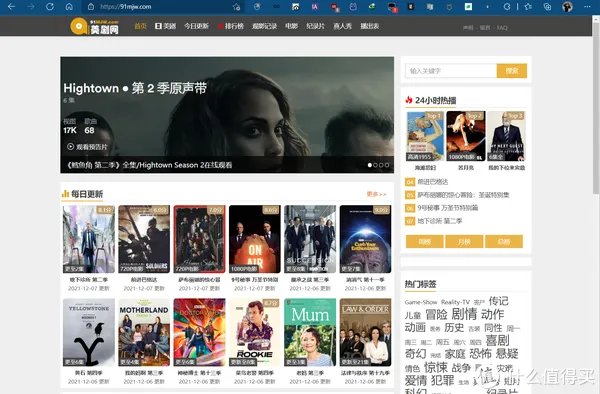The height and width of the screenshot is (394, 600).
Task: Open The Rookie poster
Action: coord(255,332)
